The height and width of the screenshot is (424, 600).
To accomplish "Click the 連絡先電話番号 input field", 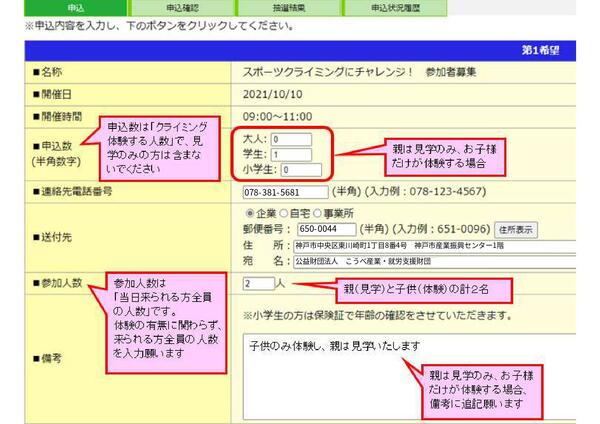I will (285, 192).
